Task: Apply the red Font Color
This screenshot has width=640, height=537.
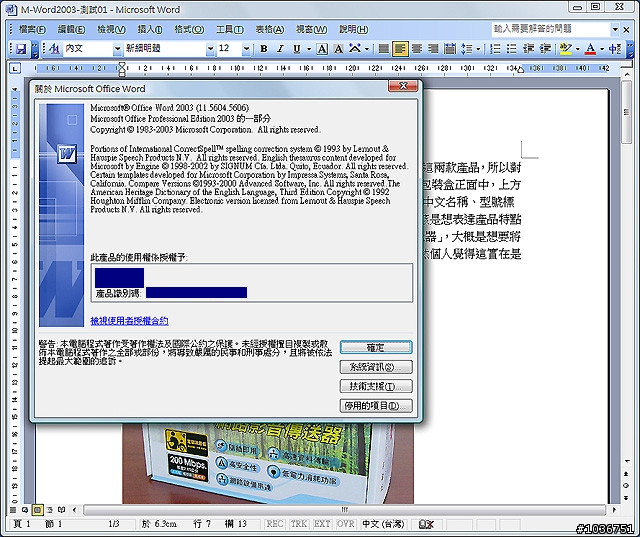Action: [x=590, y=49]
